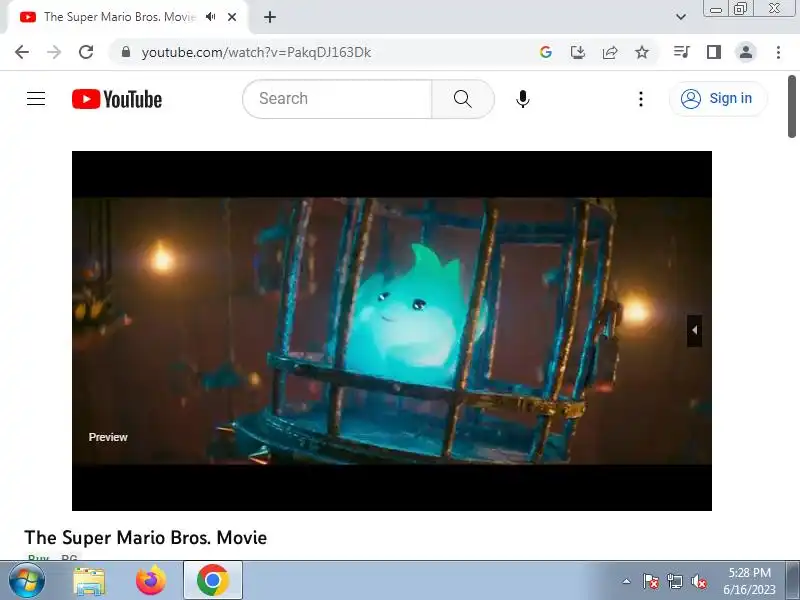The height and width of the screenshot is (600, 800).
Task: Click the magnifier search button
Action: tap(463, 98)
